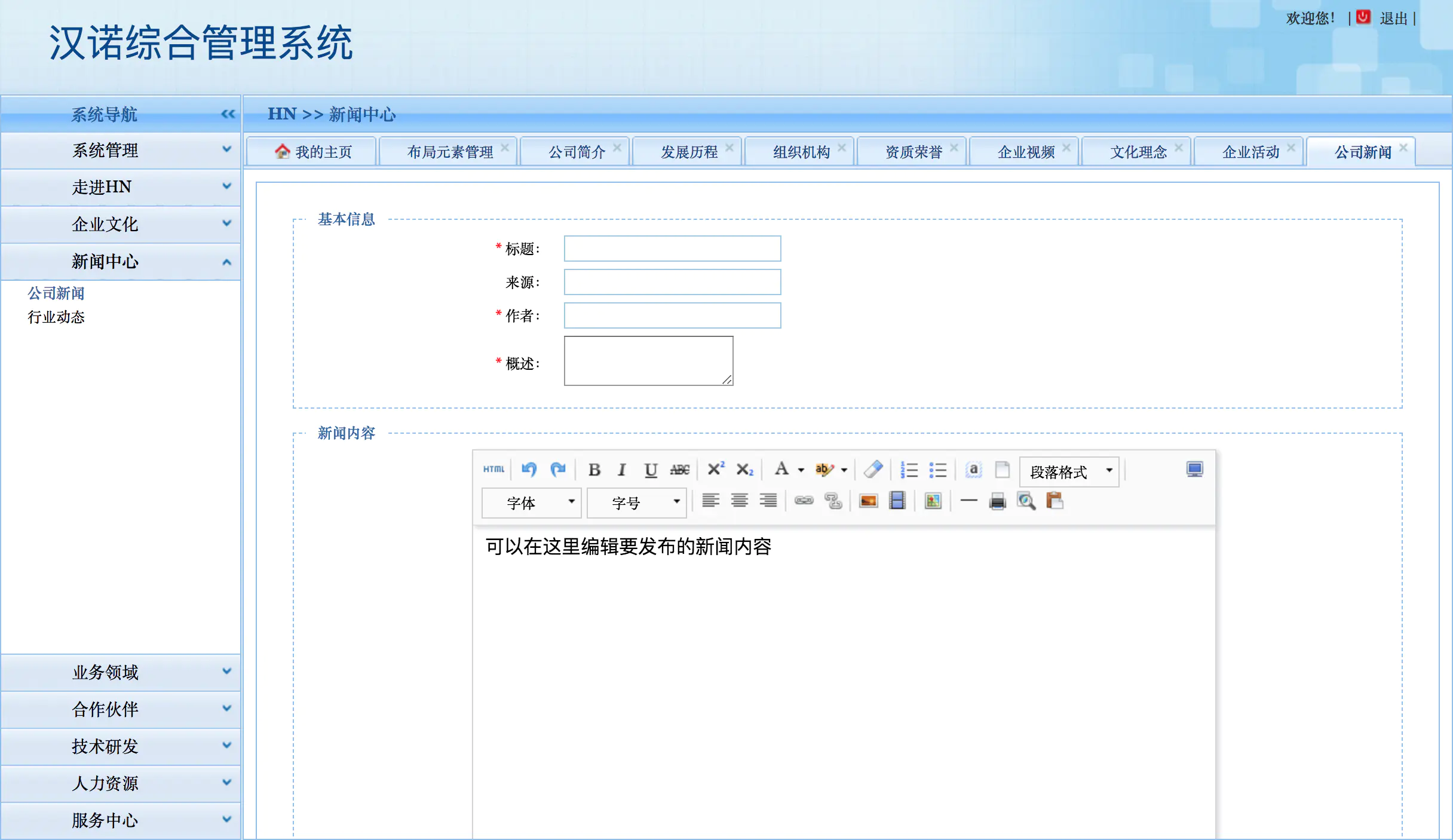The image size is (1453, 840).
Task: Open 行业动态 in sidebar
Action: click(x=56, y=317)
